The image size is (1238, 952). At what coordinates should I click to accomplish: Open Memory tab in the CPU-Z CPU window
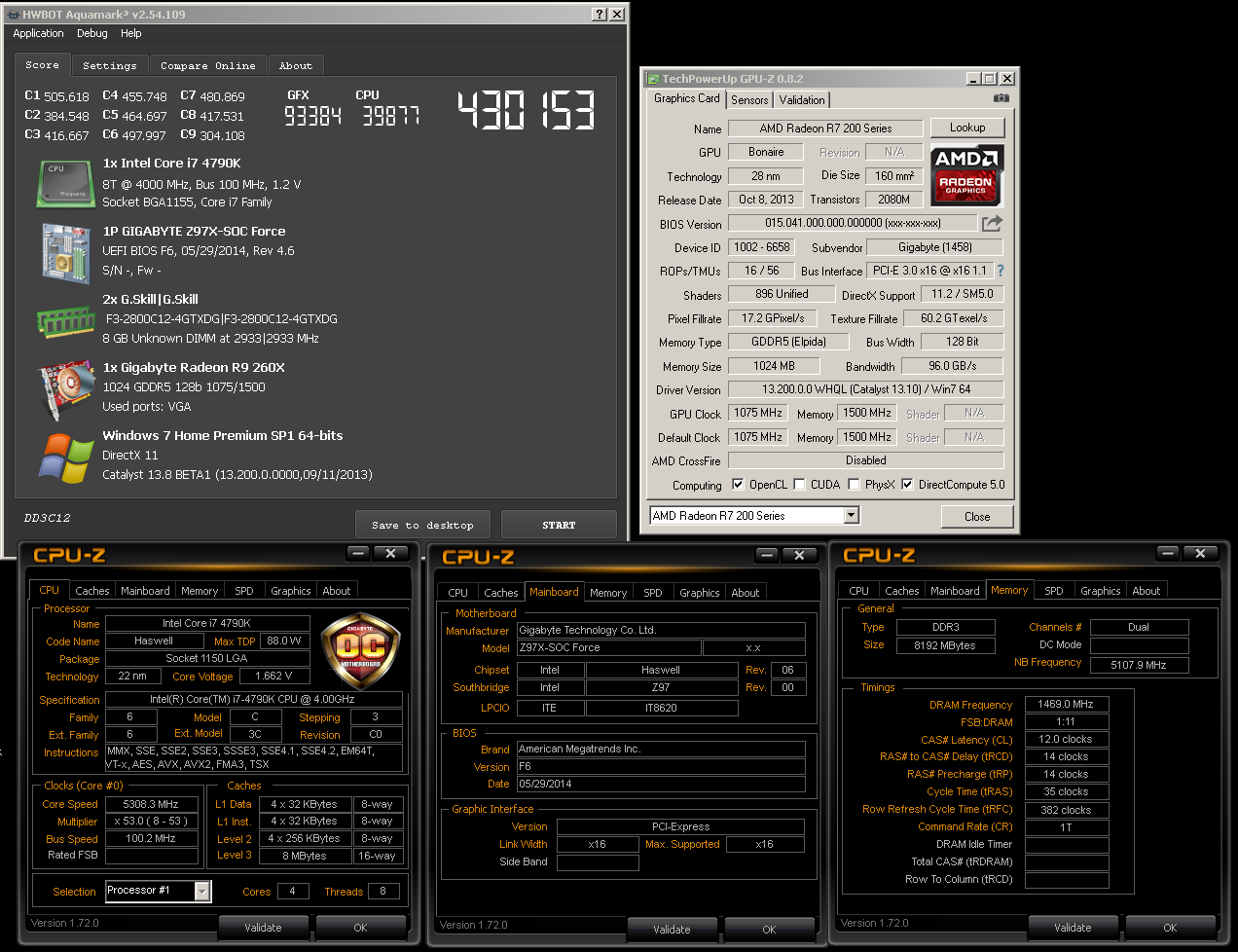click(x=200, y=590)
